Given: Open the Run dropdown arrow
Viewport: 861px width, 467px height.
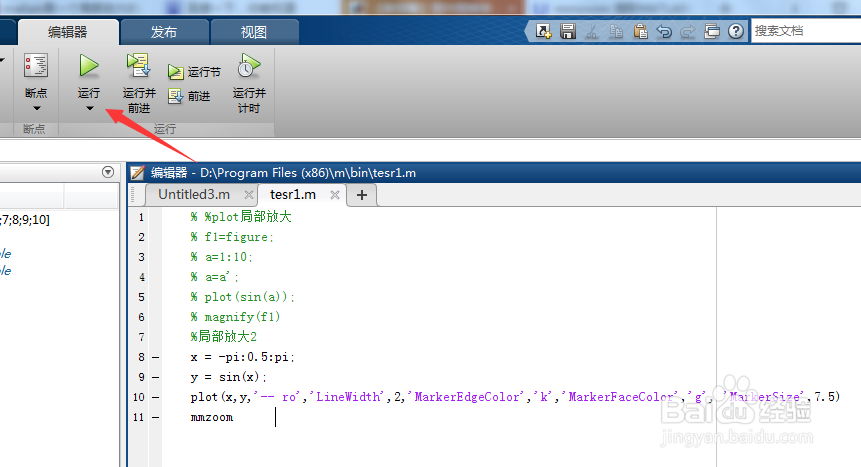Looking at the screenshot, I should [x=90, y=108].
